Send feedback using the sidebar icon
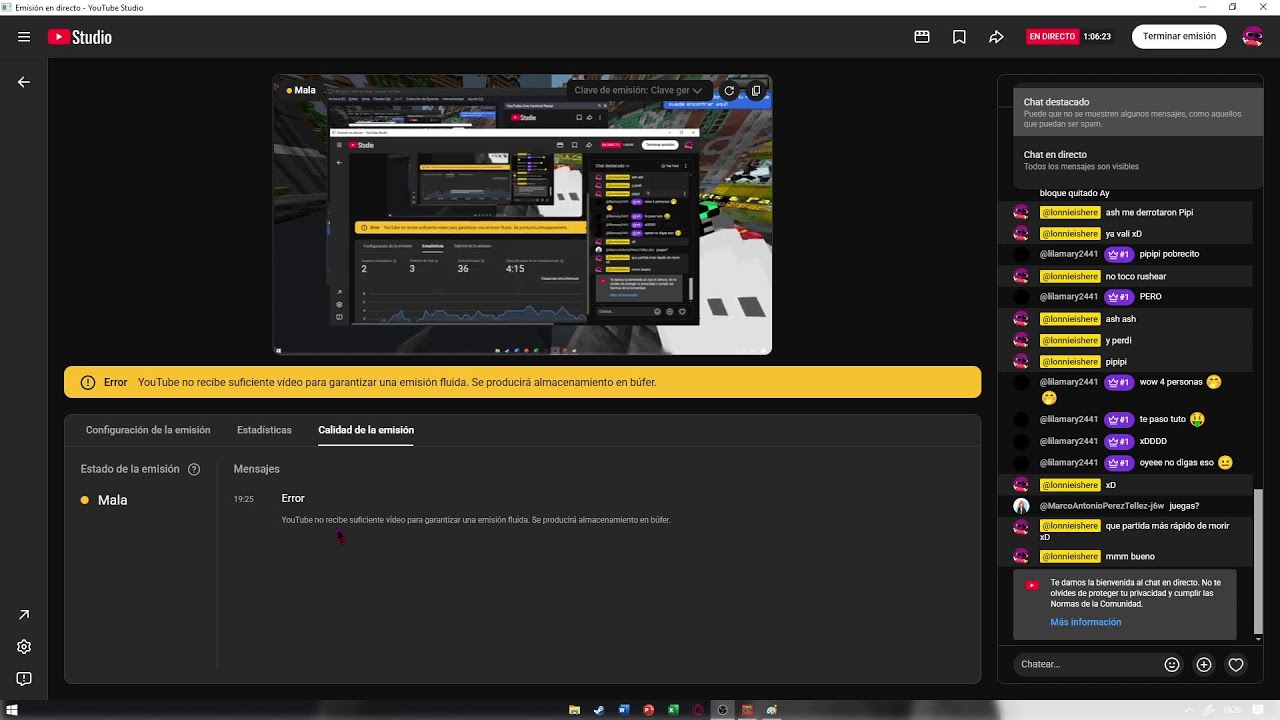 point(24,679)
